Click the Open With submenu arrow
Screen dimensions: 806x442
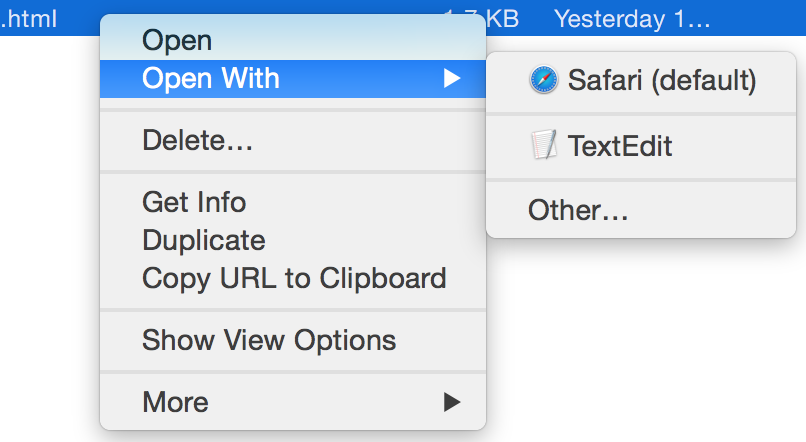click(452, 78)
